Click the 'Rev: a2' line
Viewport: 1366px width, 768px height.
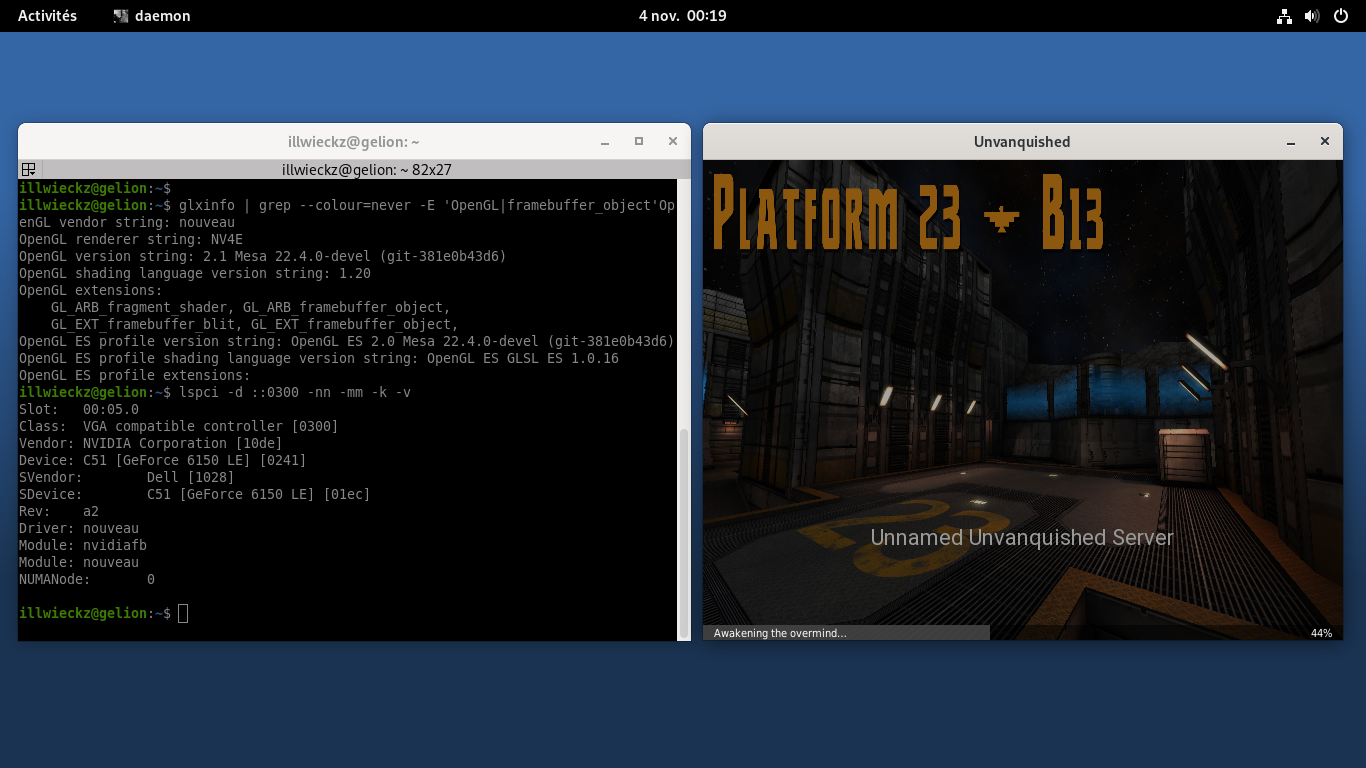coord(59,511)
